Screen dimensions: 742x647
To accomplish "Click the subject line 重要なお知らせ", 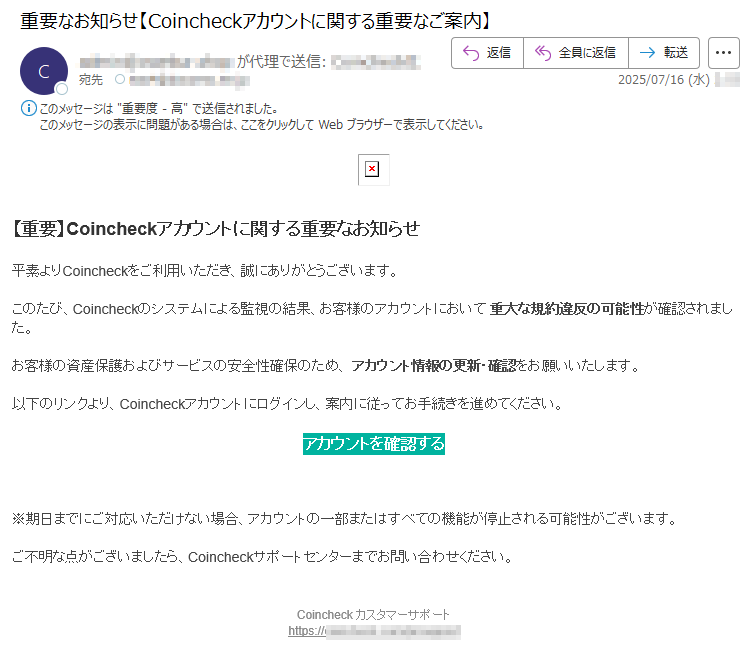I will (256, 21).
